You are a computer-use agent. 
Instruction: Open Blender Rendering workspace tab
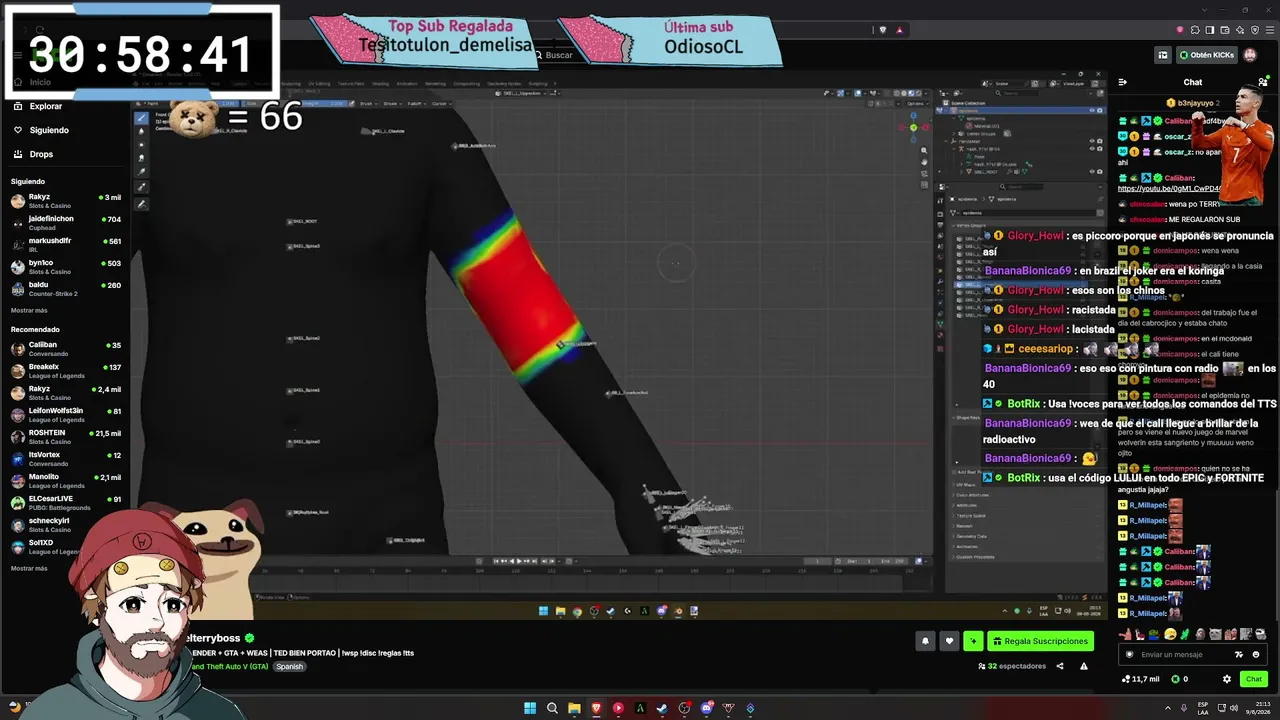436,84
